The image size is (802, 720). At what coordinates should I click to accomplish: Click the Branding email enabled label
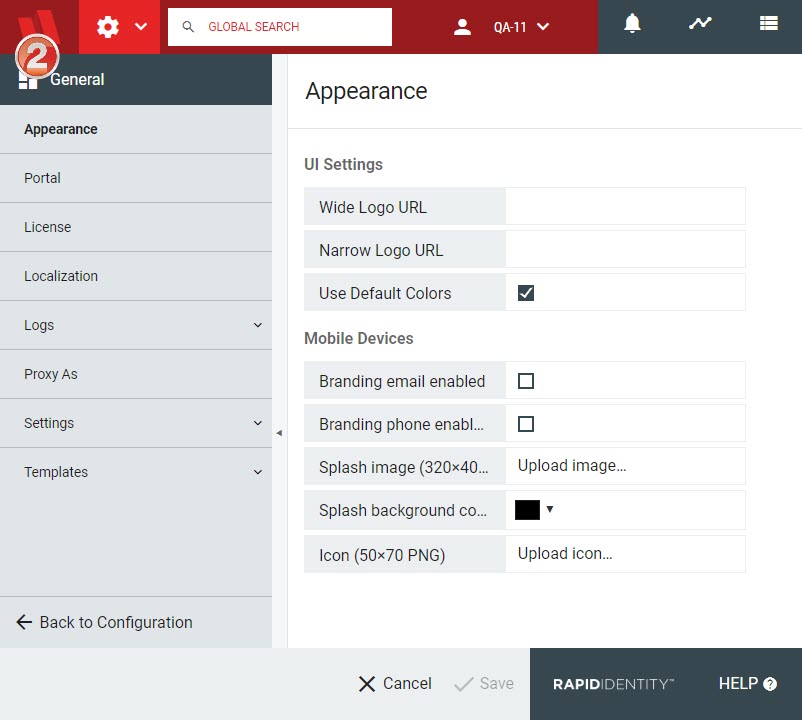click(x=402, y=381)
